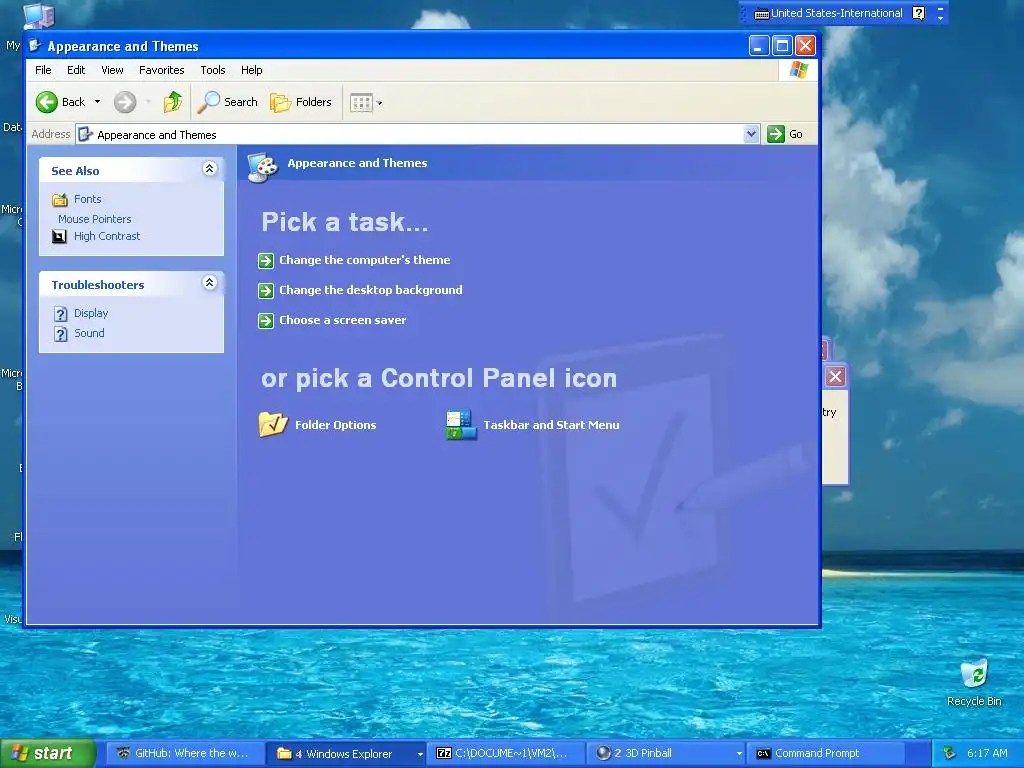This screenshot has width=1024, height=768.
Task: Open the High Contrast link
Action: [x=107, y=236]
